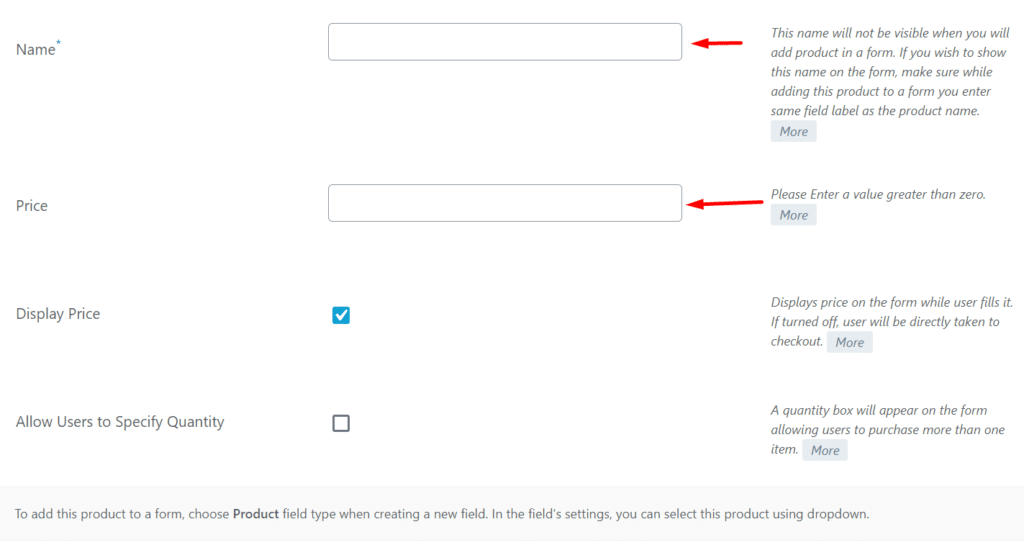Screen dimensions: 1024x550
Task: Click the Display Price label text
Action: coord(58,314)
